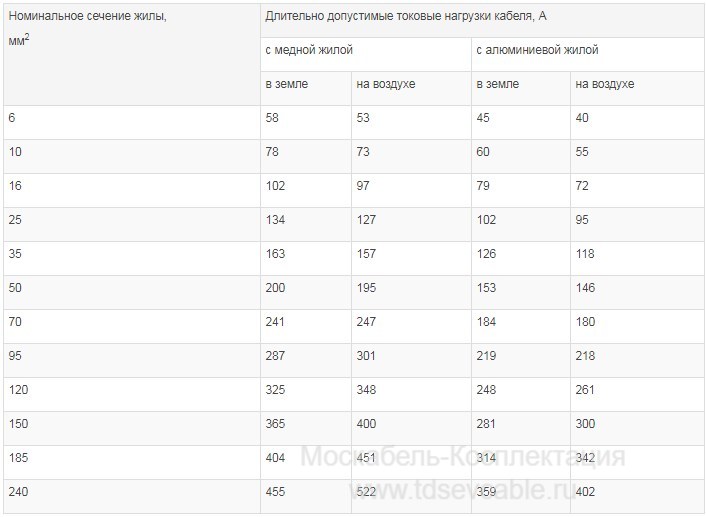Click "в земле" under the copper heading
This screenshot has width=706, height=517.
click(287, 84)
